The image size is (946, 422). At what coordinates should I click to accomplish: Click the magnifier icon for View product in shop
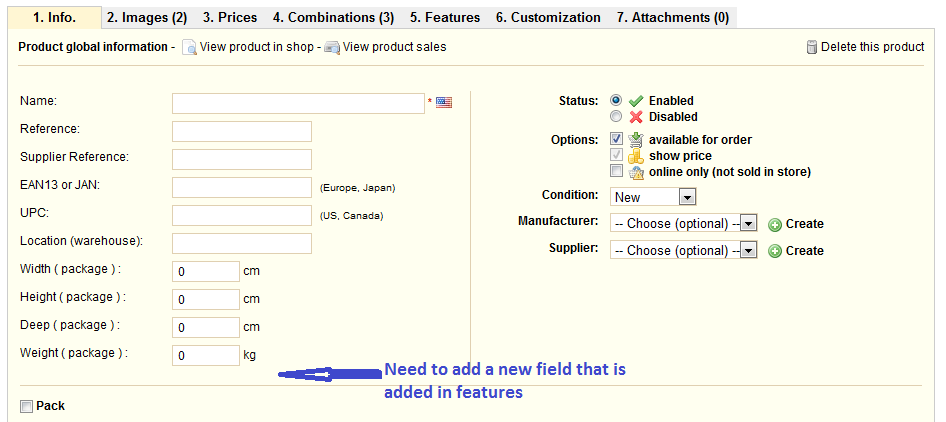point(188,48)
